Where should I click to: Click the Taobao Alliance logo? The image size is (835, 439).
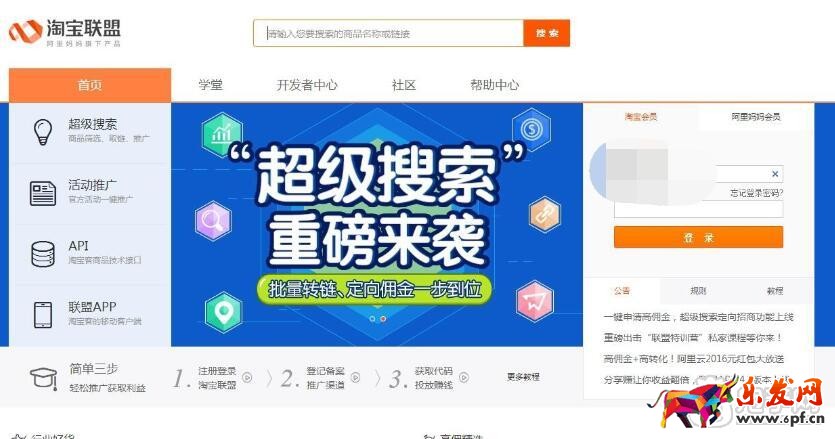pyautogui.click(x=64, y=33)
